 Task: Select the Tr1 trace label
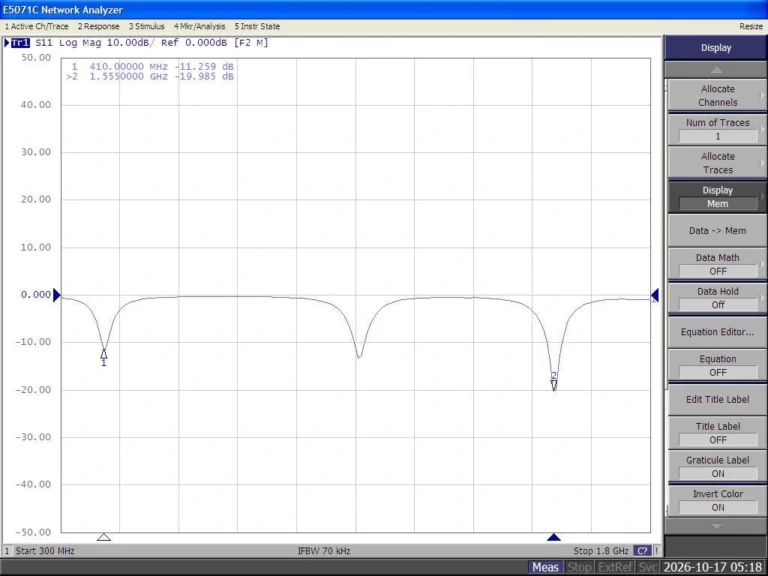20,43
